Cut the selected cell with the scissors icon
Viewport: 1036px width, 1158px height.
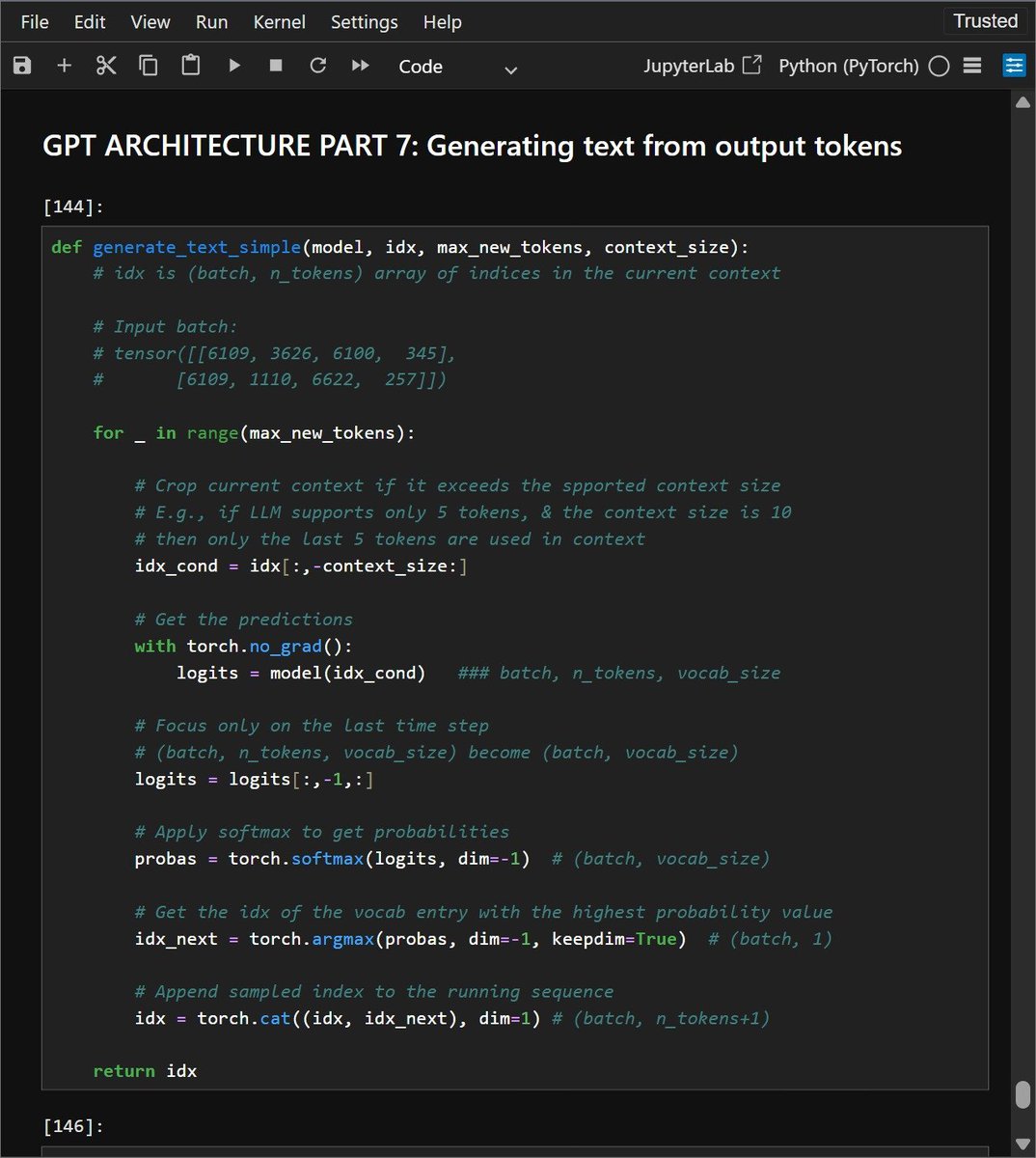[106, 66]
